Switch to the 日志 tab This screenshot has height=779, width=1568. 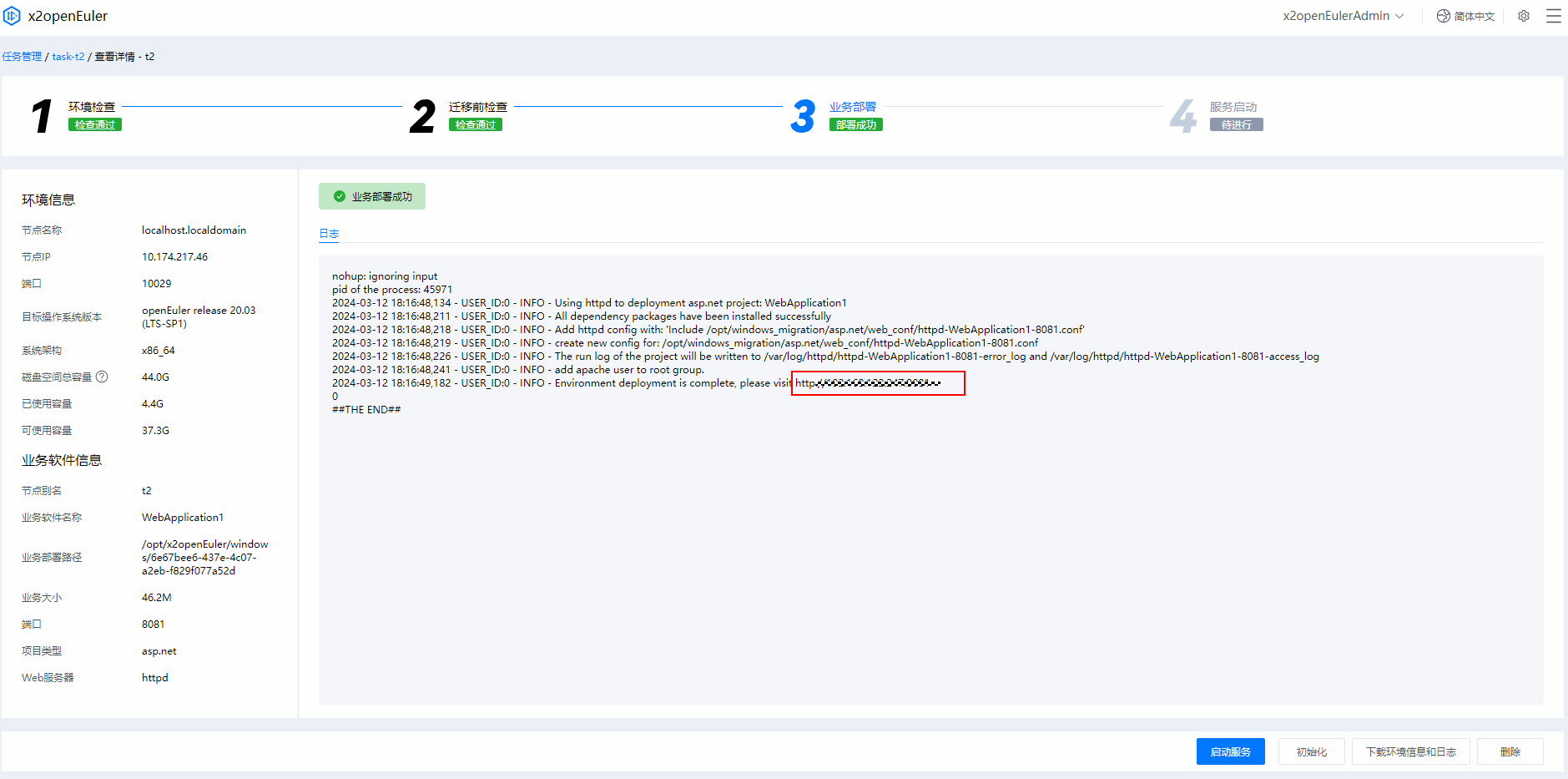coord(329,234)
